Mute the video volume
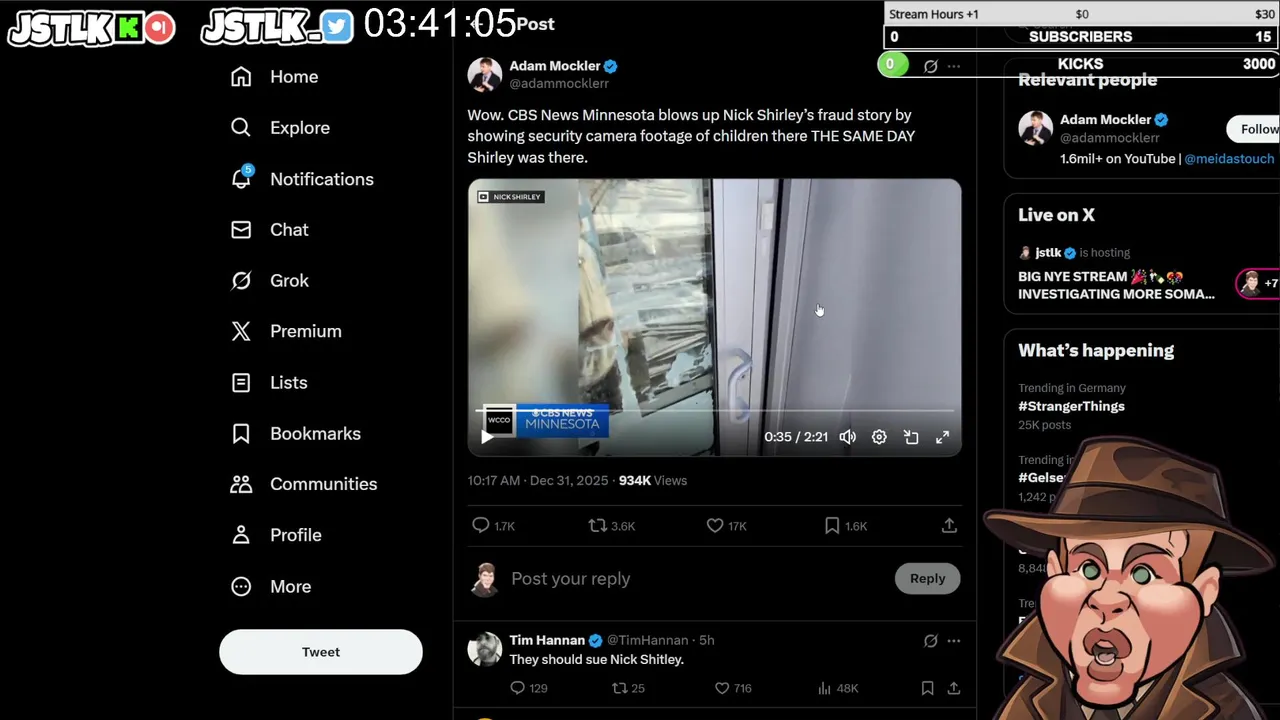Screen dimensions: 1280x720 click(848, 437)
